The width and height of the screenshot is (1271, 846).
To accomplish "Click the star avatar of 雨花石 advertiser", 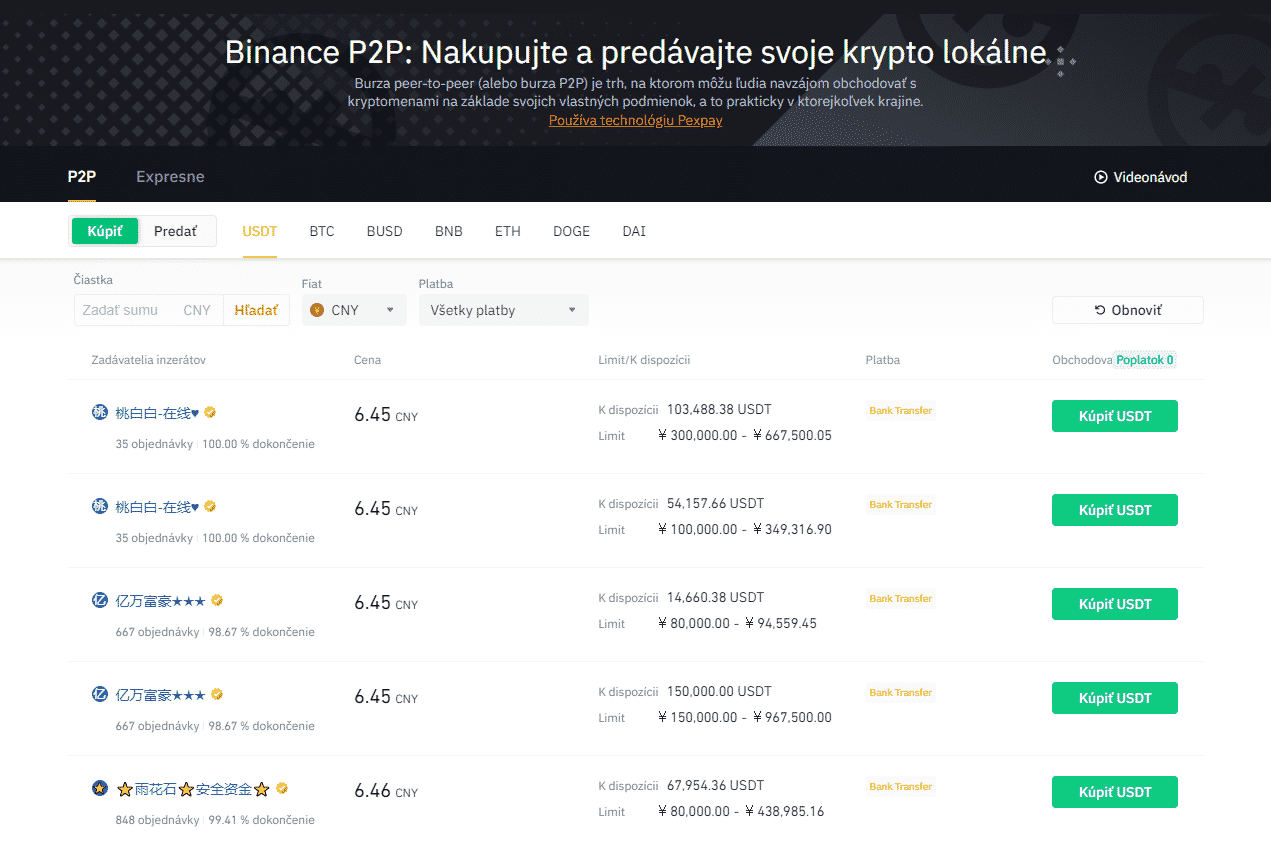I will 100,789.
